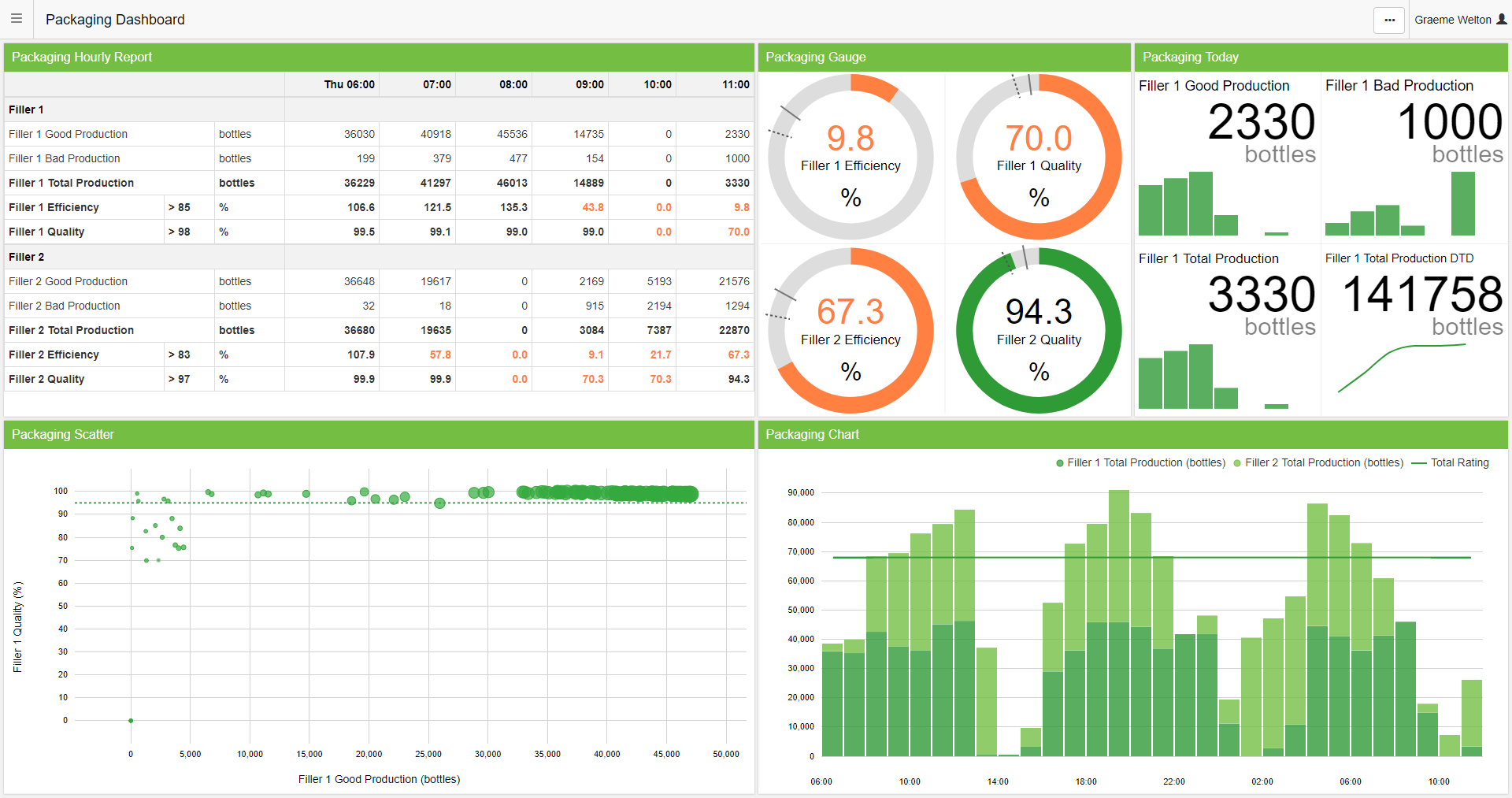
Task: Click the Filler 1 Quality gauge
Action: pos(1039,158)
